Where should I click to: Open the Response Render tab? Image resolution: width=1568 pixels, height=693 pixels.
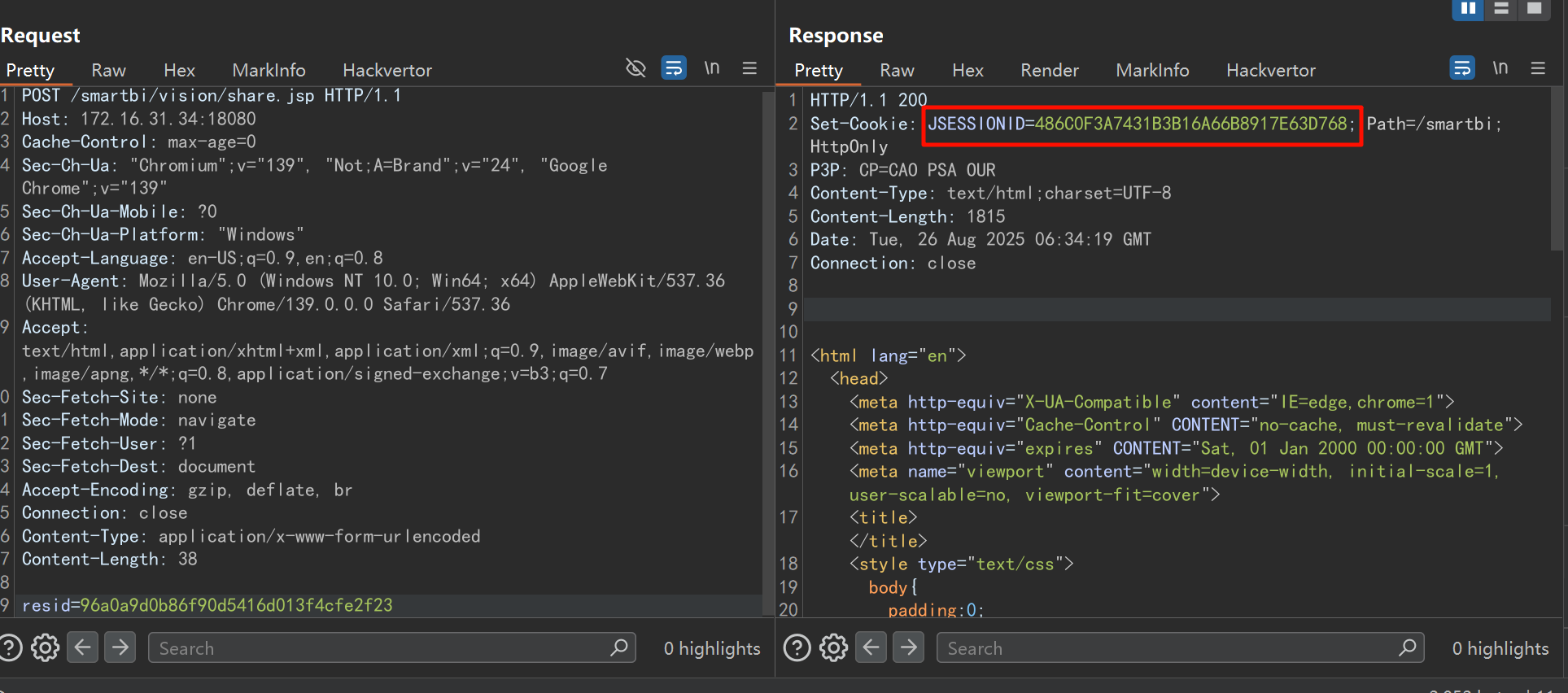[x=1050, y=71]
